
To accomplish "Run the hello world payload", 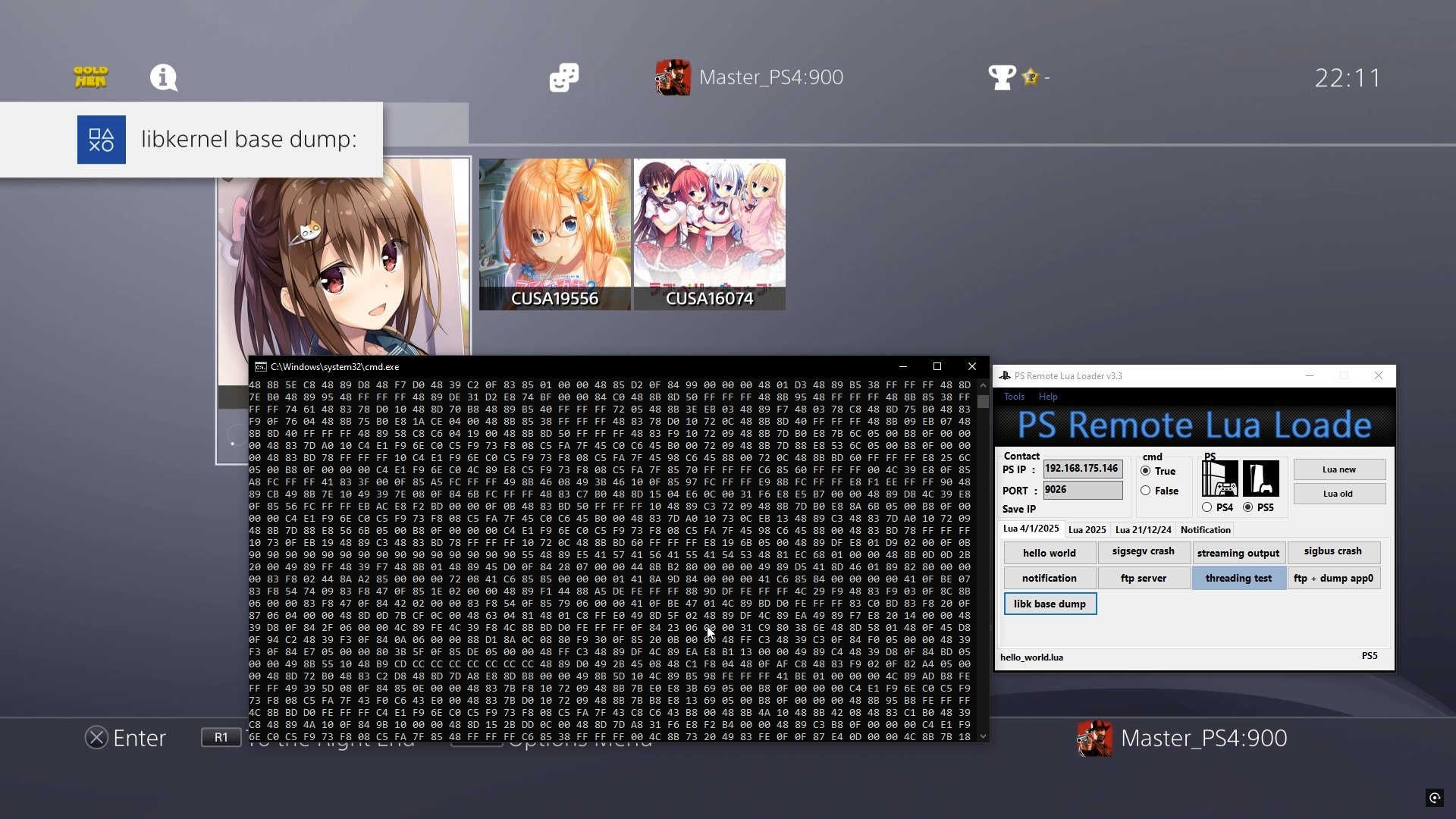I will [x=1050, y=553].
